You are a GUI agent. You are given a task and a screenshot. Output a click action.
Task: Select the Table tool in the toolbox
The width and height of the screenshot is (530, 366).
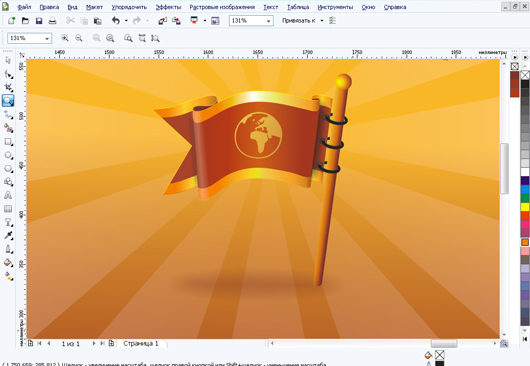(x=8, y=209)
